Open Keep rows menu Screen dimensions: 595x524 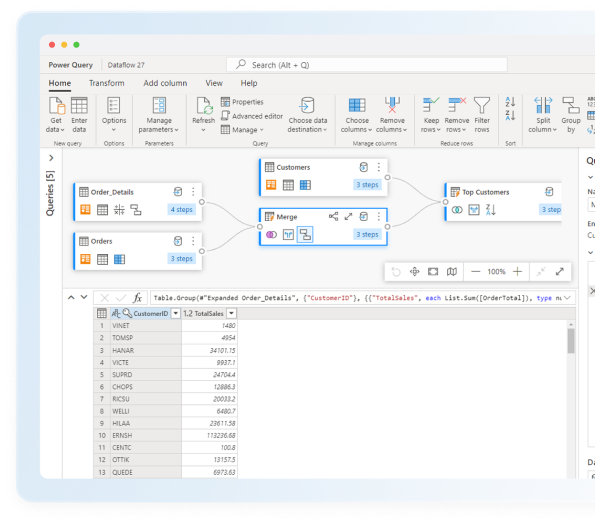coord(431,114)
